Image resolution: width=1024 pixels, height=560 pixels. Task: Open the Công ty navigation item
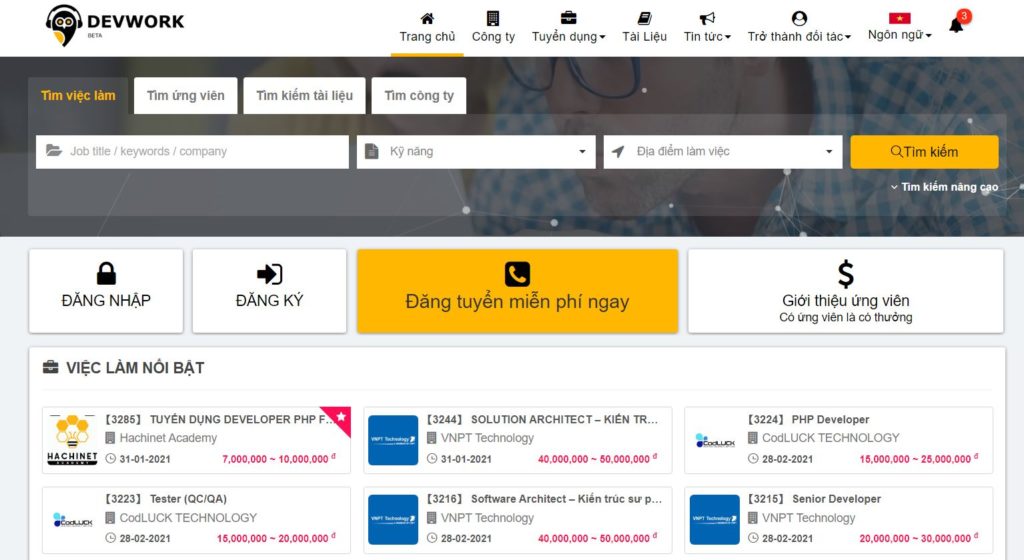coord(493,37)
